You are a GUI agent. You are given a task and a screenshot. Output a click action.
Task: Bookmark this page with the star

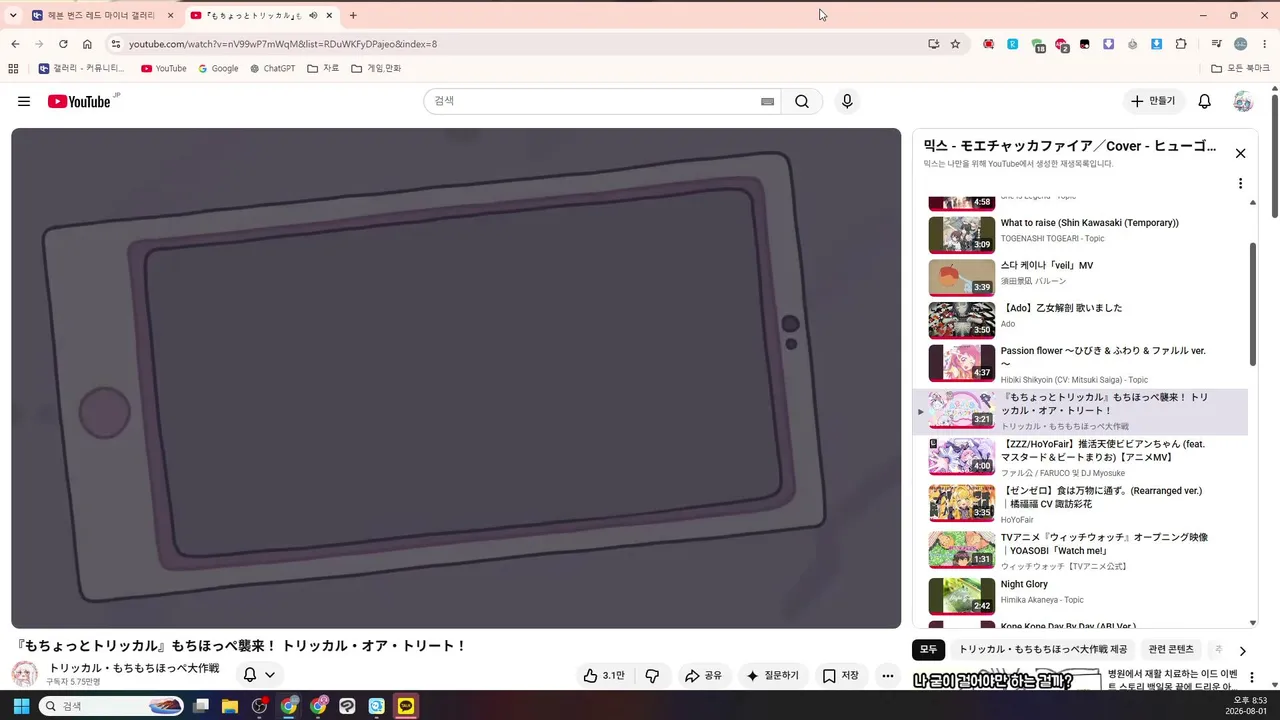[x=955, y=44]
